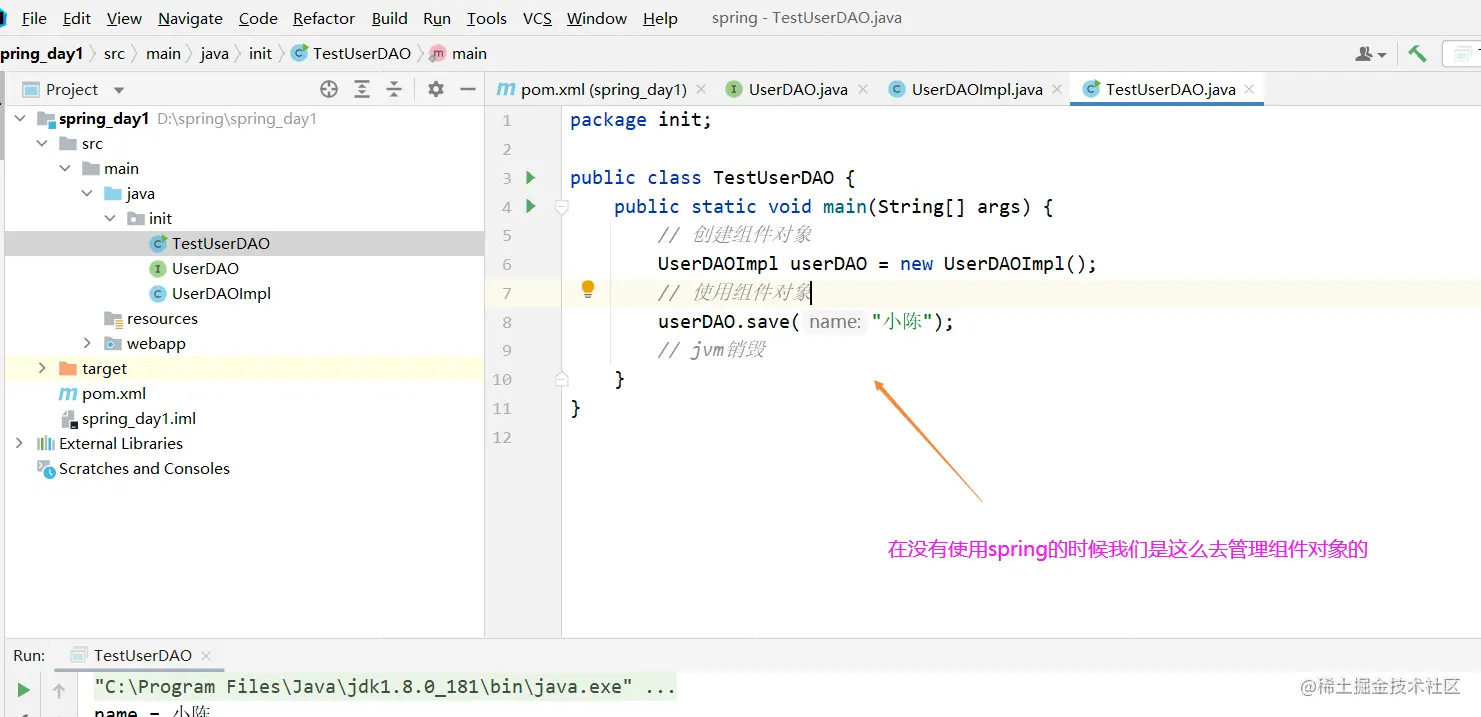Click the src breadcrumb in navigation bar
This screenshot has height=717, width=1481.
coord(114,53)
